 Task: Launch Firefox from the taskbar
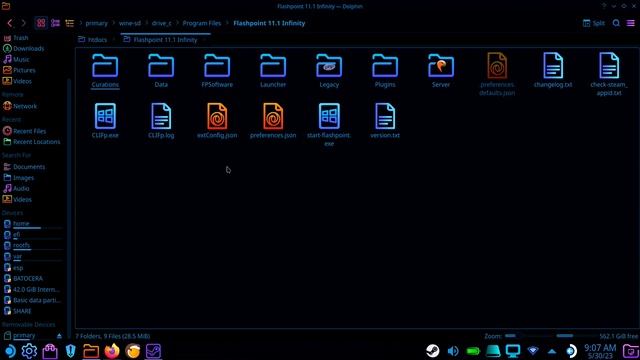[112, 351]
